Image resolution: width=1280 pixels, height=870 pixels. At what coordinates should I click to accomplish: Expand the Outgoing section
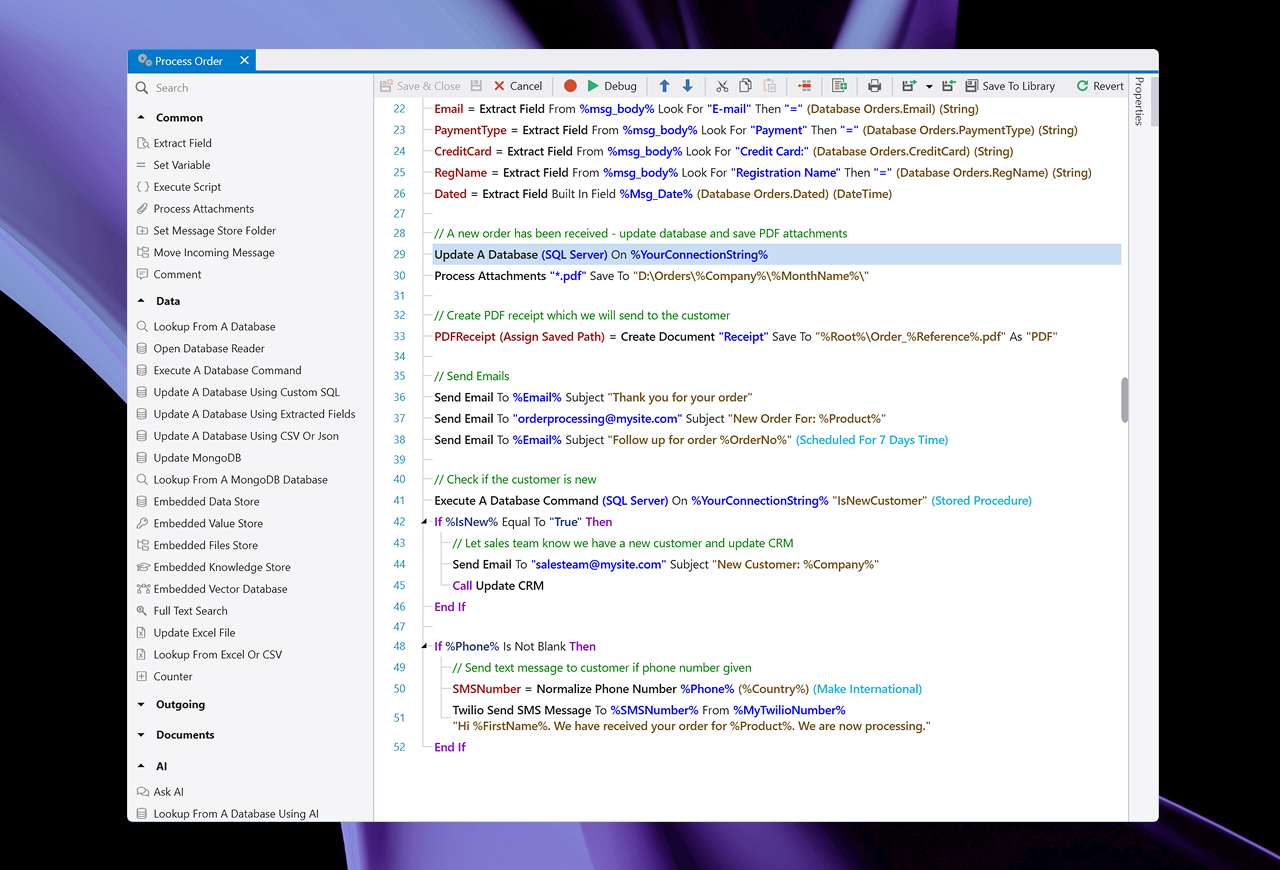pyautogui.click(x=141, y=705)
